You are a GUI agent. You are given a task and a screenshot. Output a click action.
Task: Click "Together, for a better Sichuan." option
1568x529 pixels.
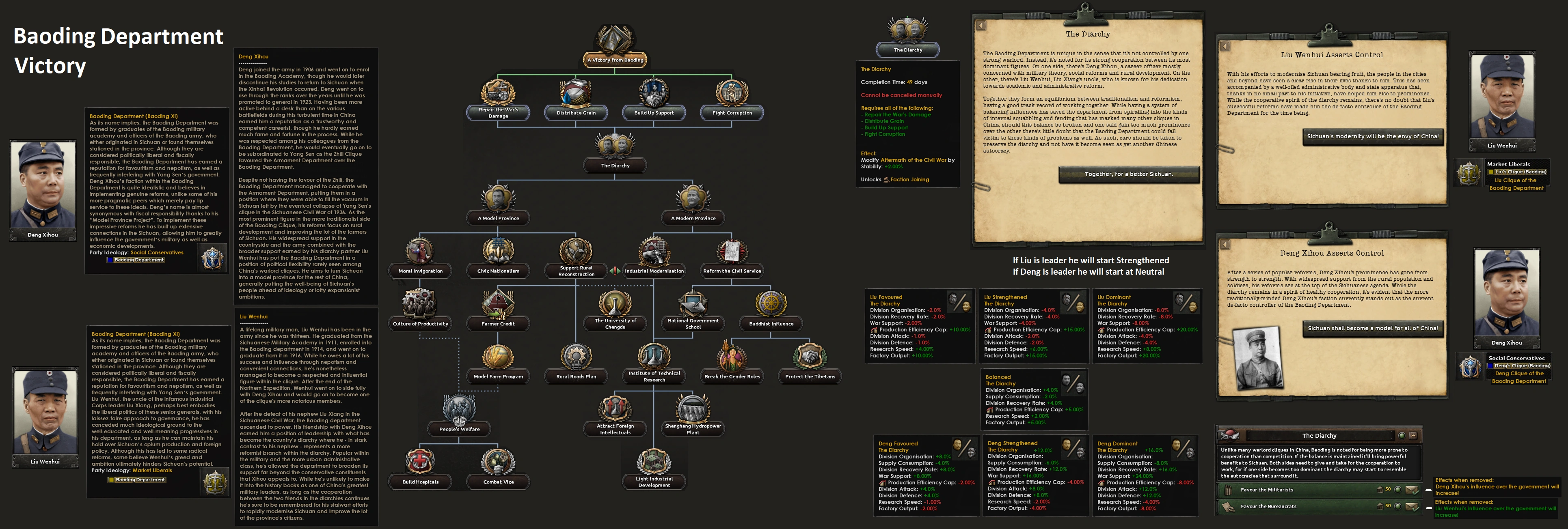[1129, 174]
